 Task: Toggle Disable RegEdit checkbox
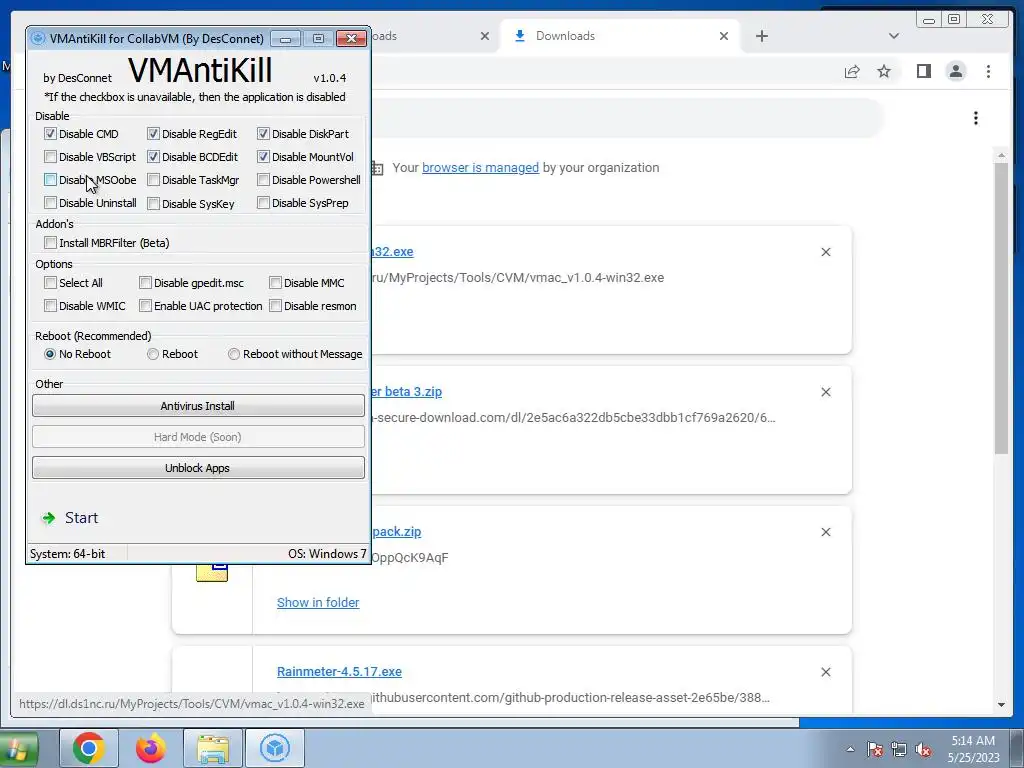pyautogui.click(x=153, y=134)
